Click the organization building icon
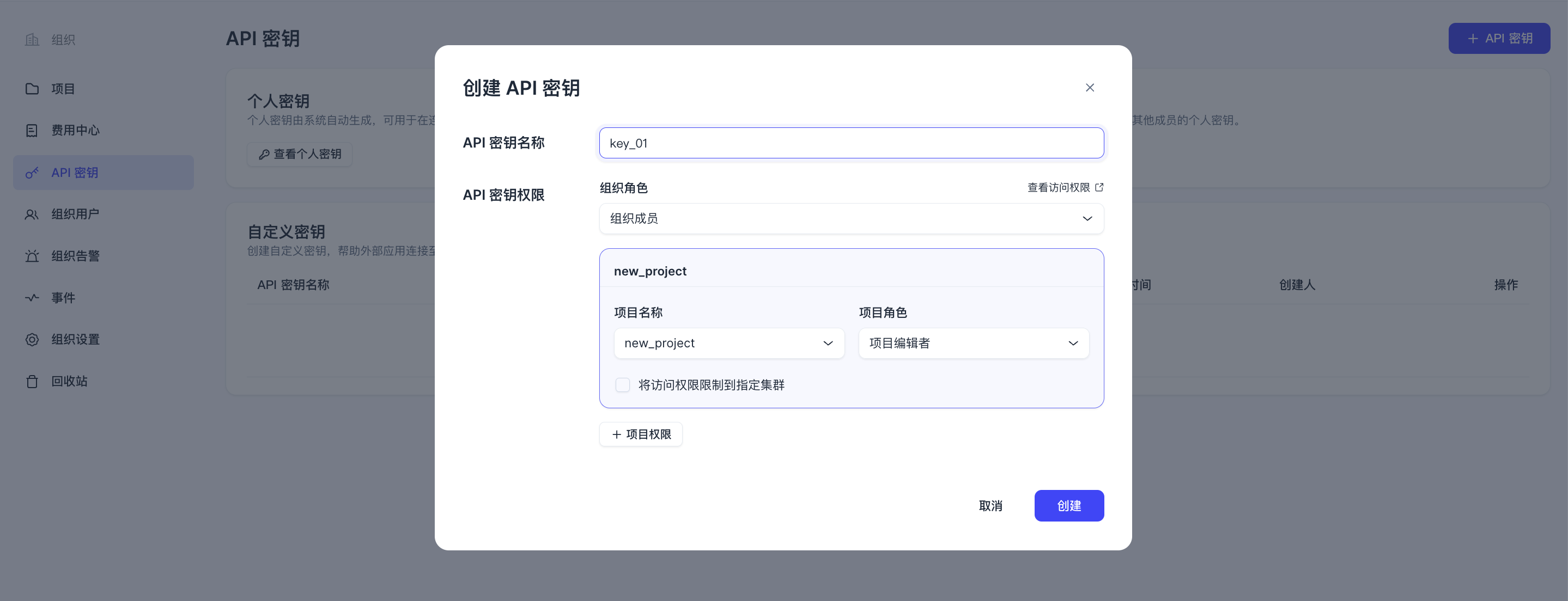The width and height of the screenshot is (1568, 601). (x=32, y=40)
